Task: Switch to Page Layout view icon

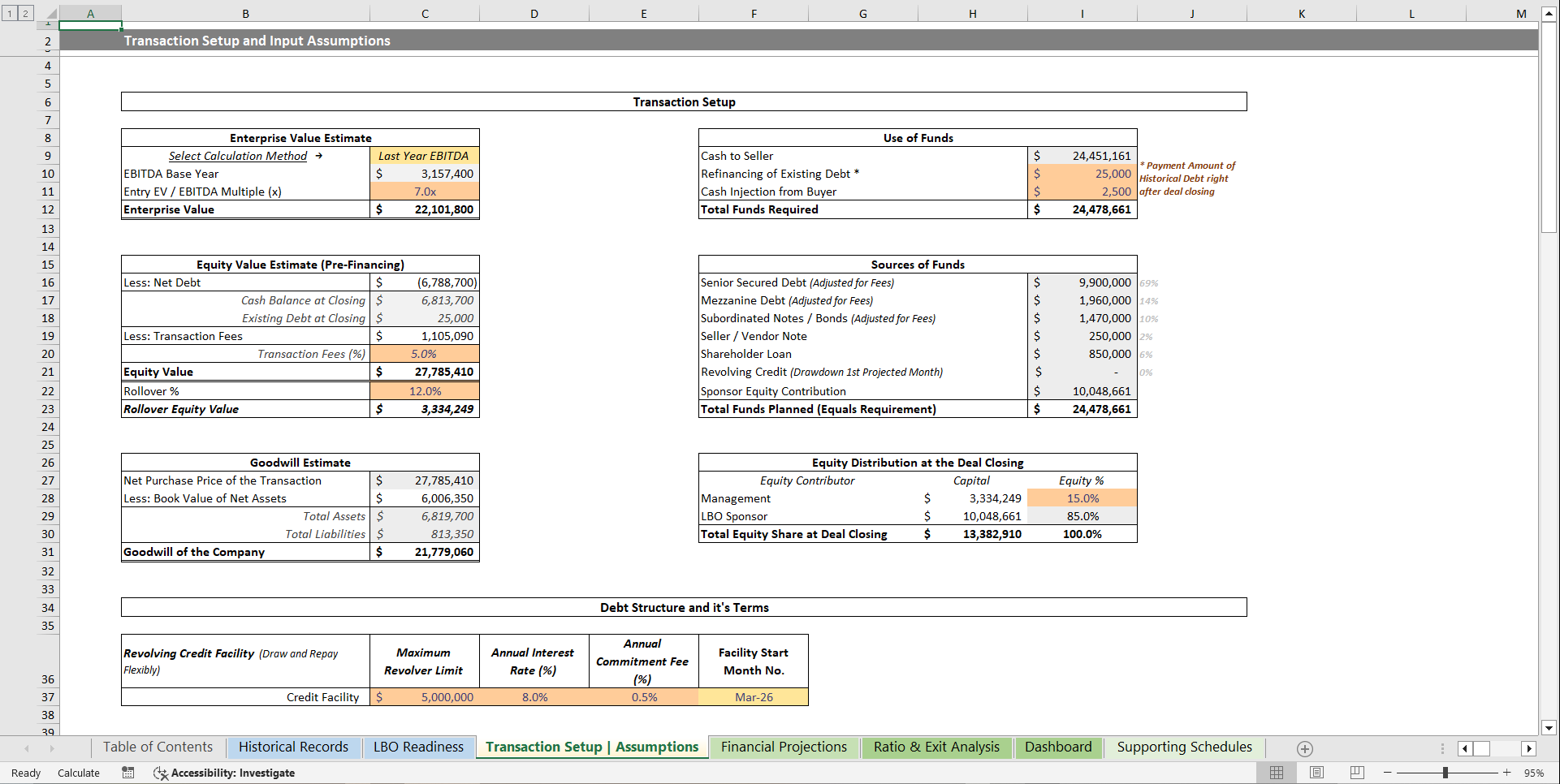Action: [1316, 773]
